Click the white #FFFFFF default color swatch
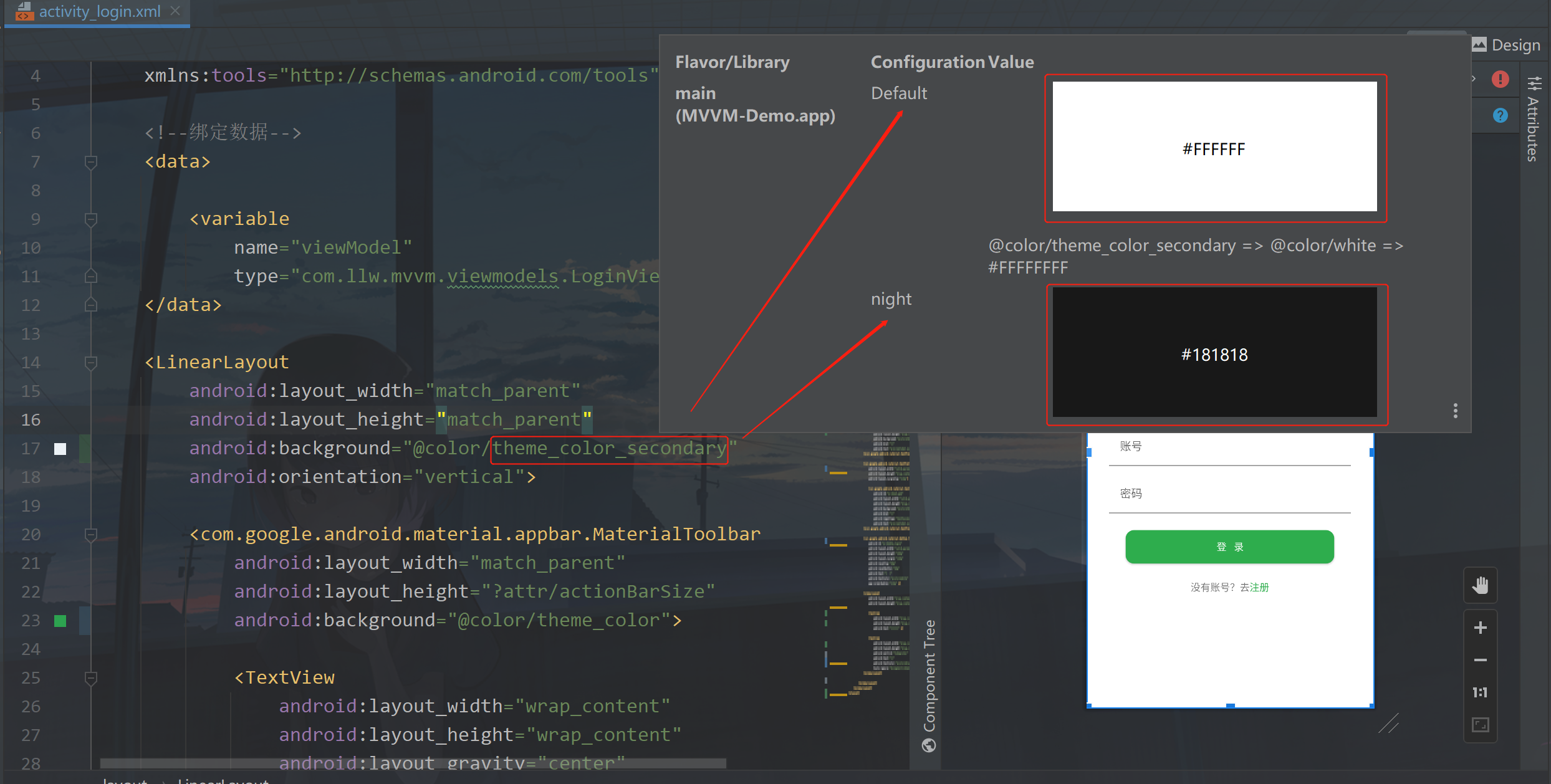Image resolution: width=1551 pixels, height=784 pixels. 1214,146
